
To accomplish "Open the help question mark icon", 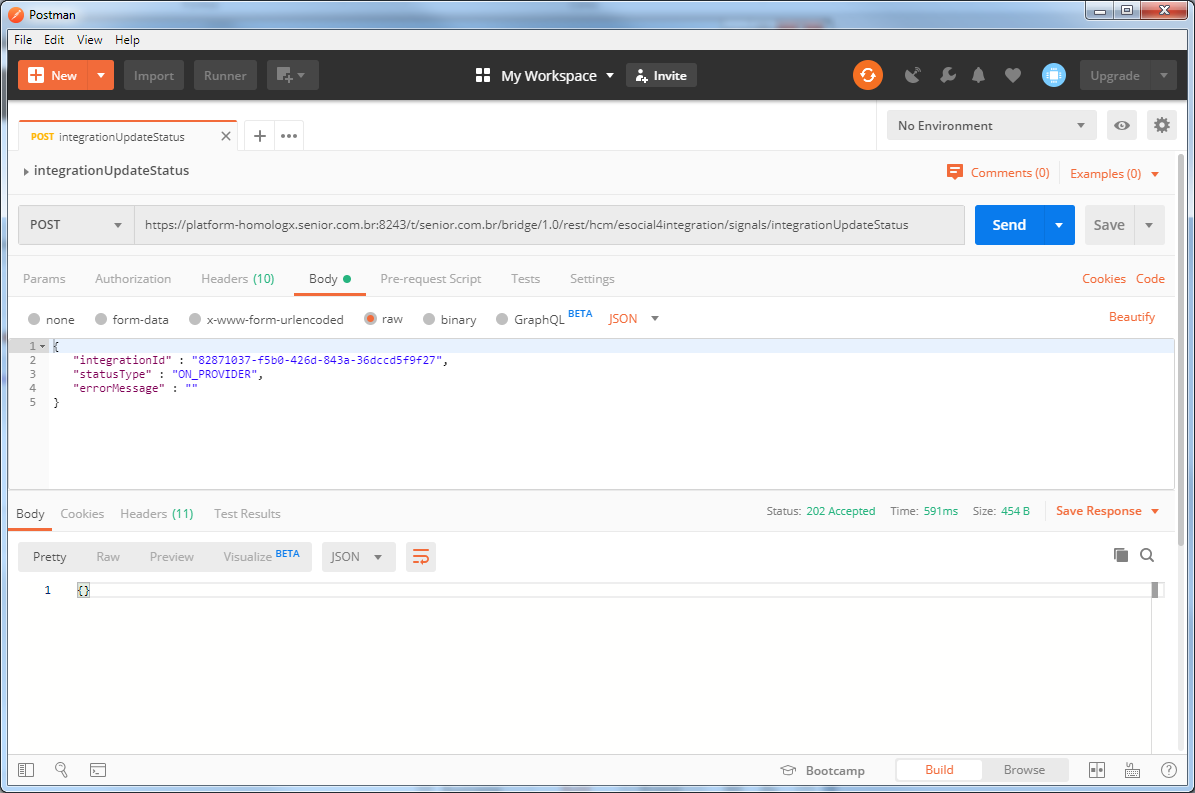I will 1168,770.
